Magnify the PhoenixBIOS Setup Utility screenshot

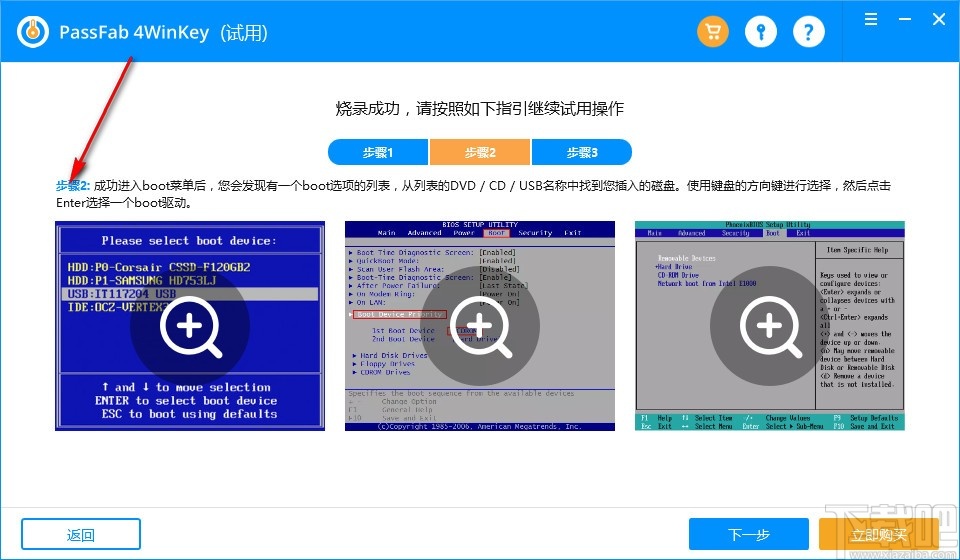pos(770,326)
